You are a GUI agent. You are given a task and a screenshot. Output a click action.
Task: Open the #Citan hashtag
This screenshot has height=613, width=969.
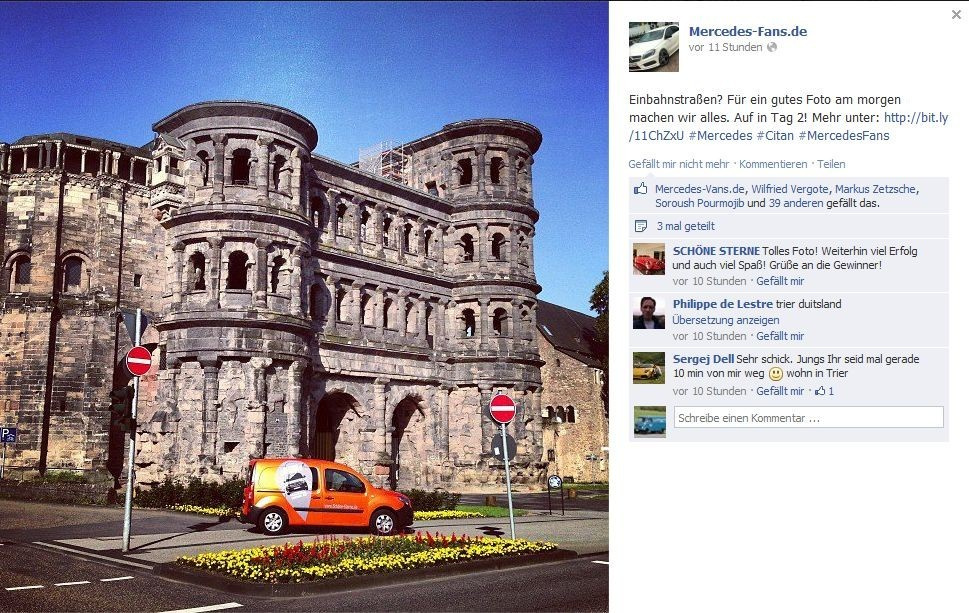775,136
